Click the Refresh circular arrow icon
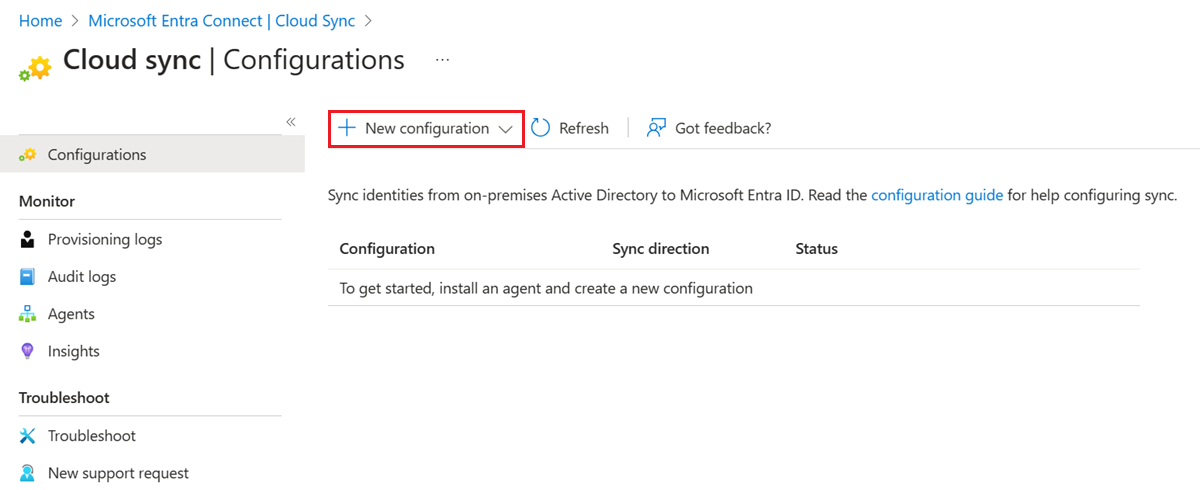 [x=541, y=128]
